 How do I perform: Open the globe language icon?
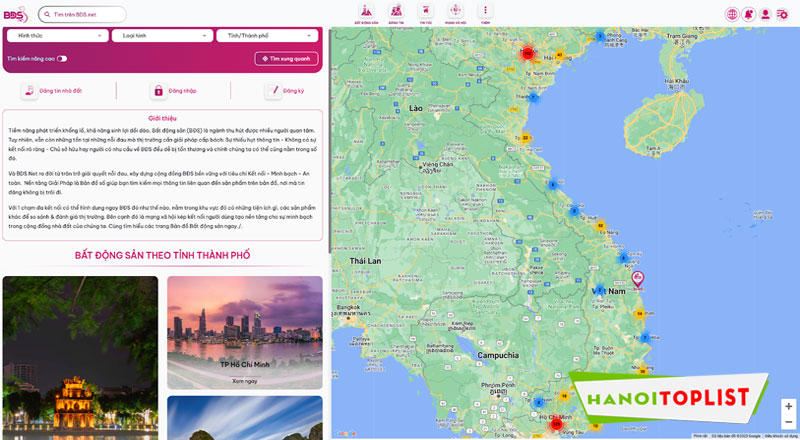(x=731, y=14)
